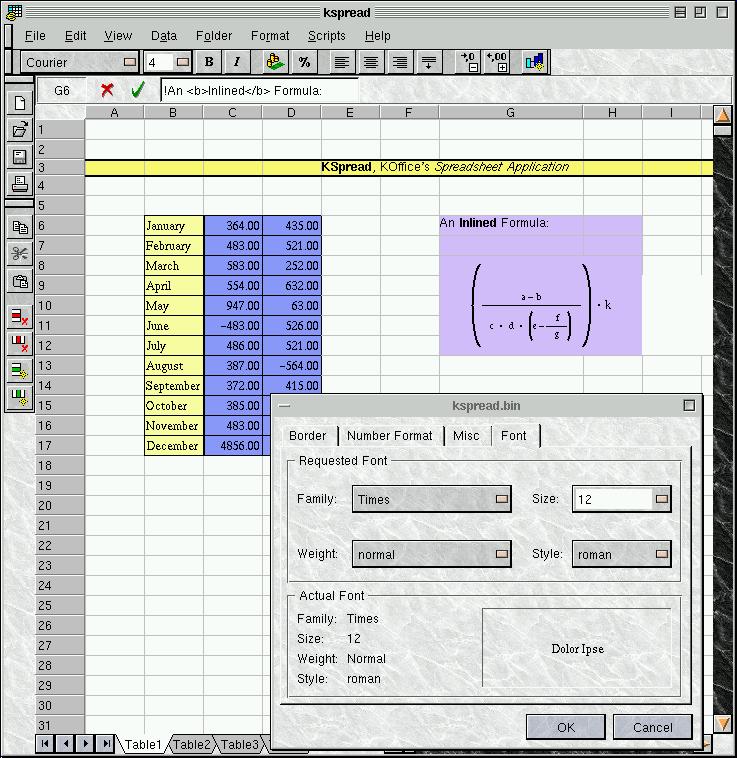
Task: Select the Table2 sheet tab
Action: click(192, 745)
